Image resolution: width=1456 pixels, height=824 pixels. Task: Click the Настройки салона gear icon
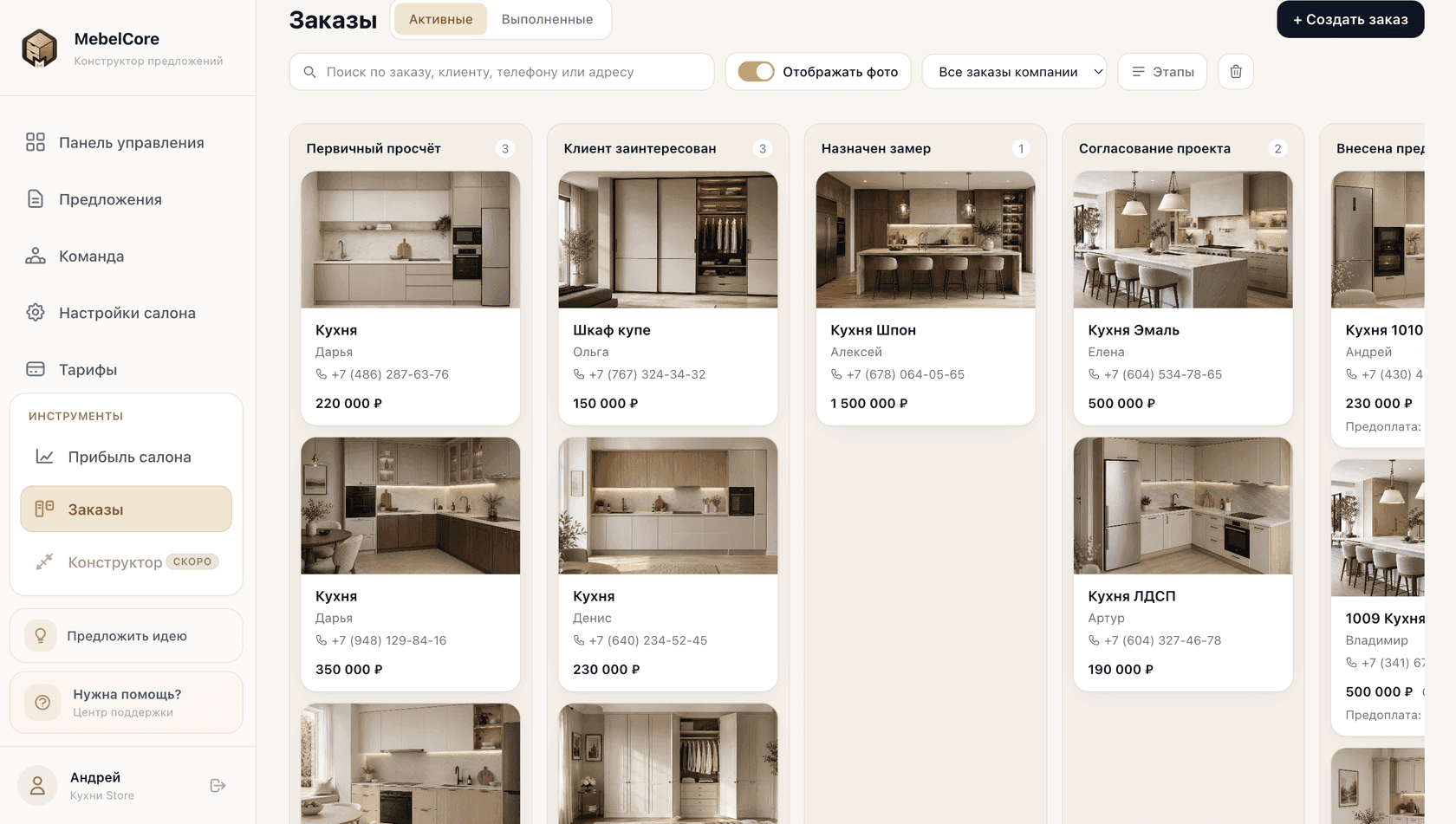(36, 313)
